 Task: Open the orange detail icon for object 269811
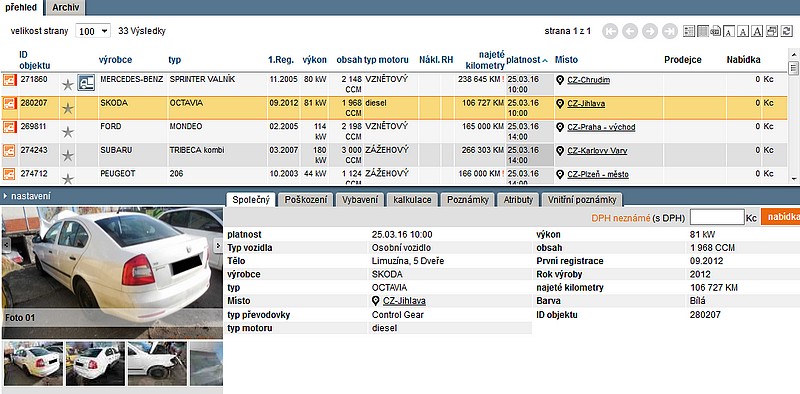(9, 127)
